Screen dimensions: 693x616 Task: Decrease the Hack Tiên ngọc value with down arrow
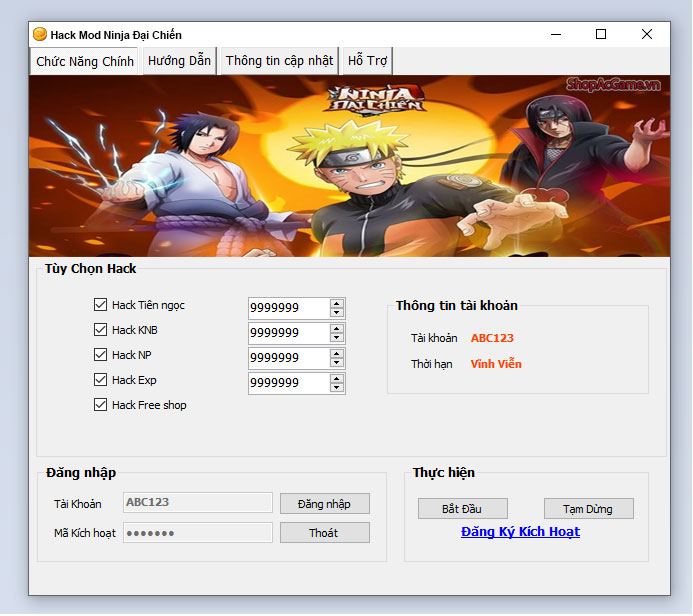tap(337, 312)
